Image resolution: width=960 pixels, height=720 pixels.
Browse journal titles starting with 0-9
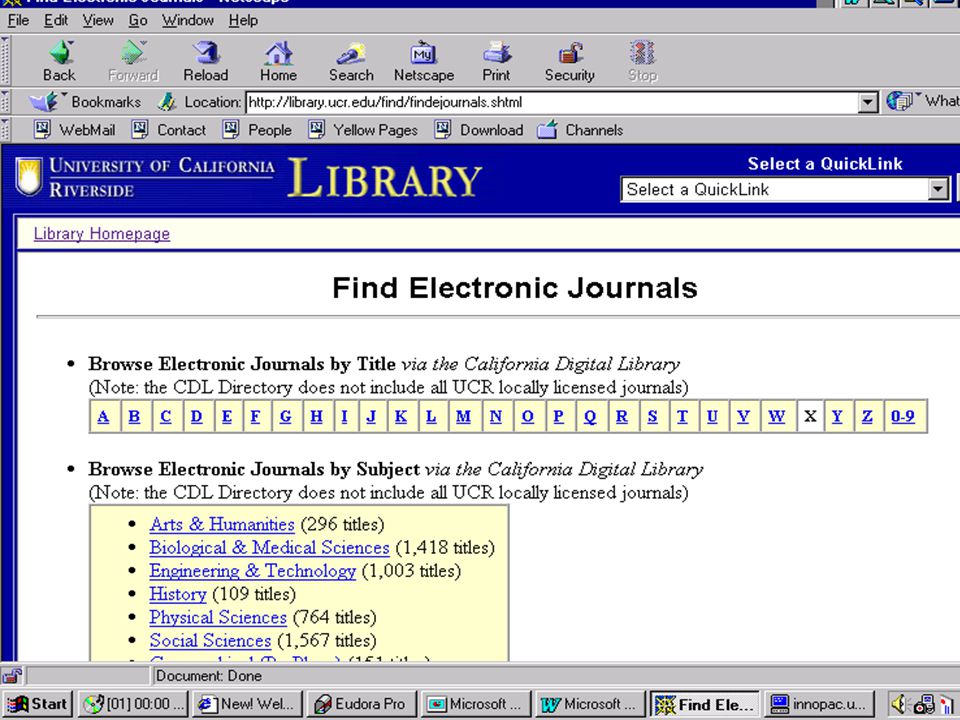(x=902, y=416)
